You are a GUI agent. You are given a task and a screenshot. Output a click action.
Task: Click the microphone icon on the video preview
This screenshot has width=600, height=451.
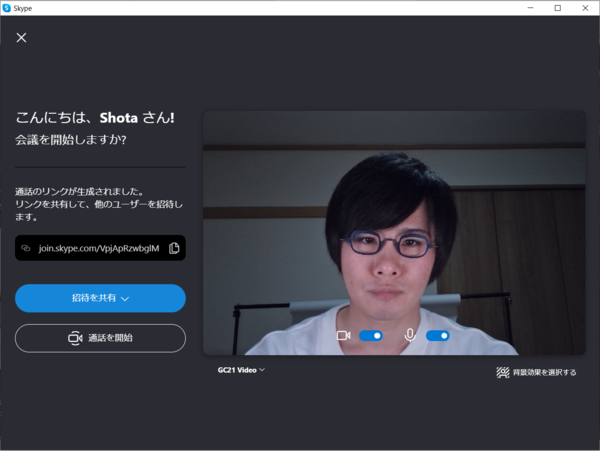tap(410, 335)
